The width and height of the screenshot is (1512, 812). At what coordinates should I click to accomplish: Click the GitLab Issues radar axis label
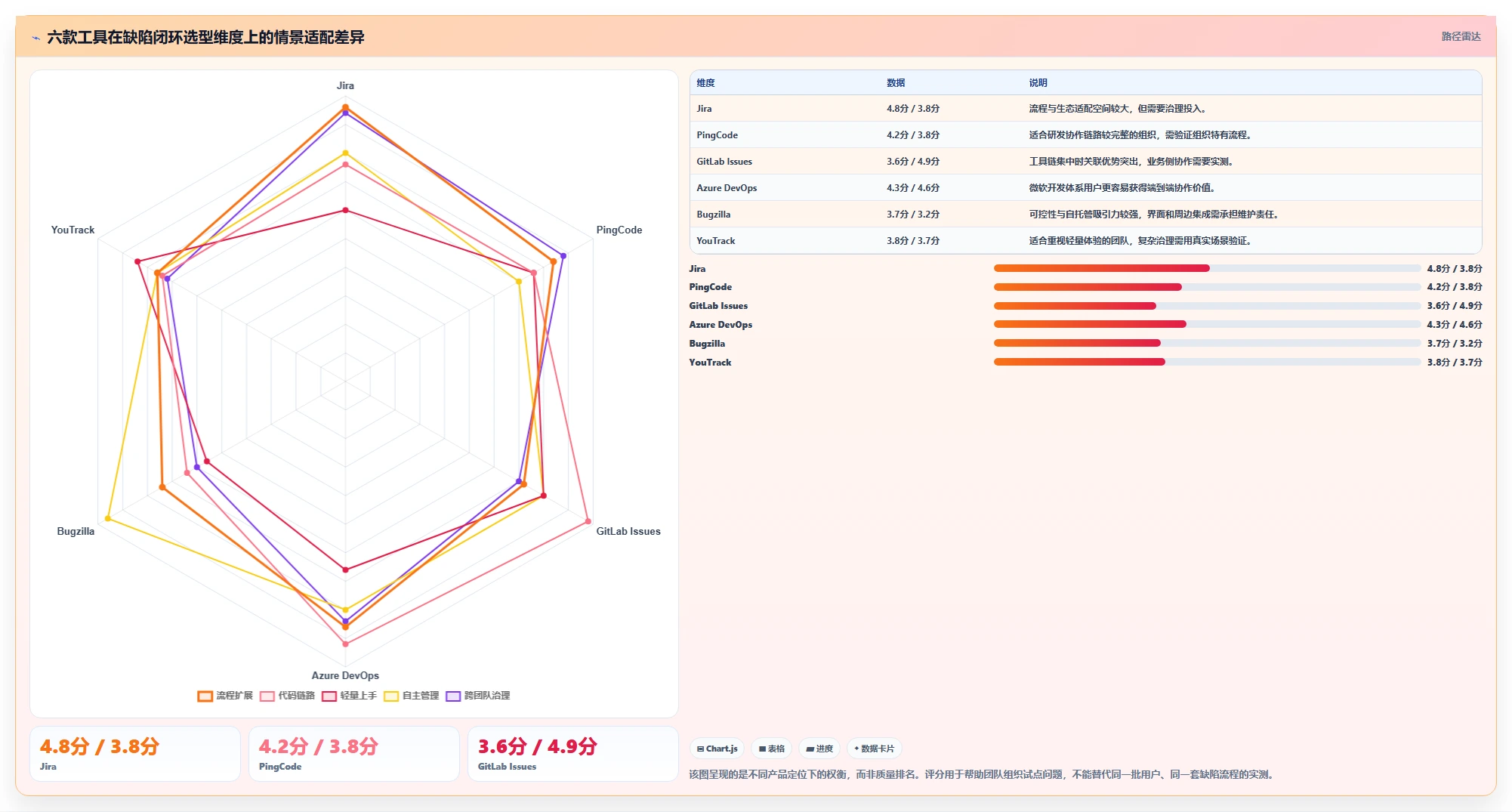[628, 531]
